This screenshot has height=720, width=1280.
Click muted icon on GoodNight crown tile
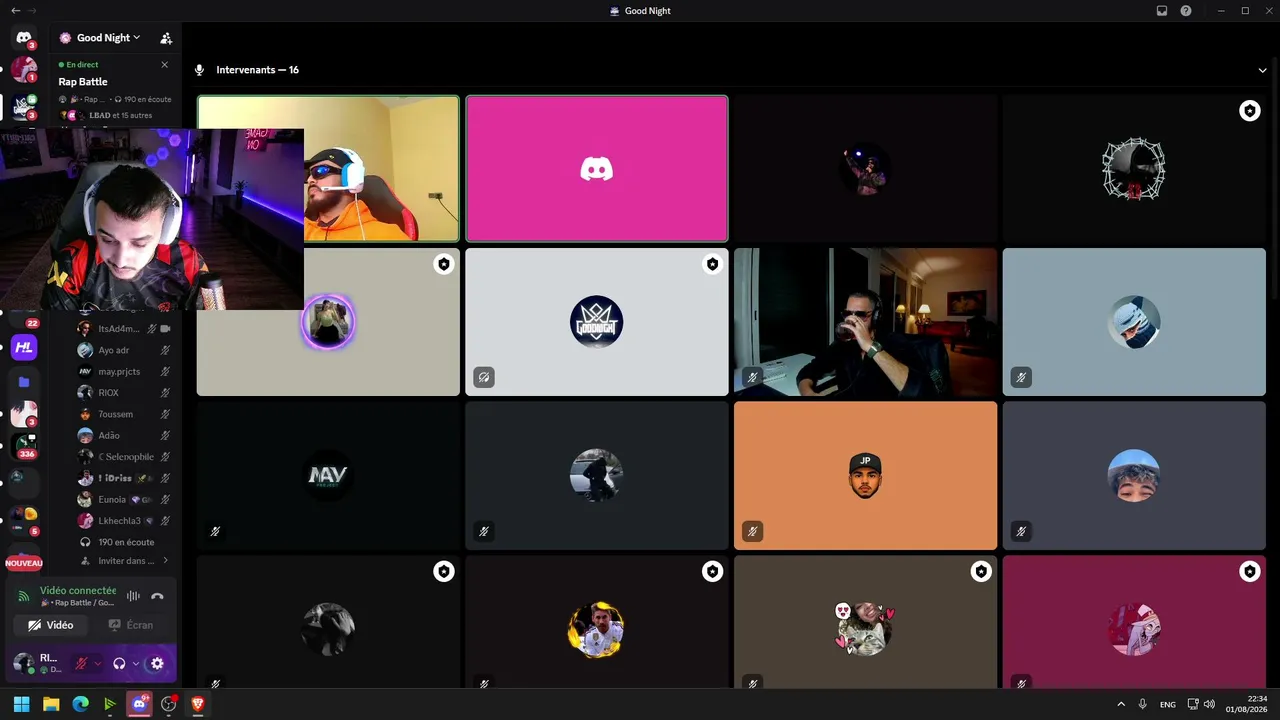pos(484,378)
